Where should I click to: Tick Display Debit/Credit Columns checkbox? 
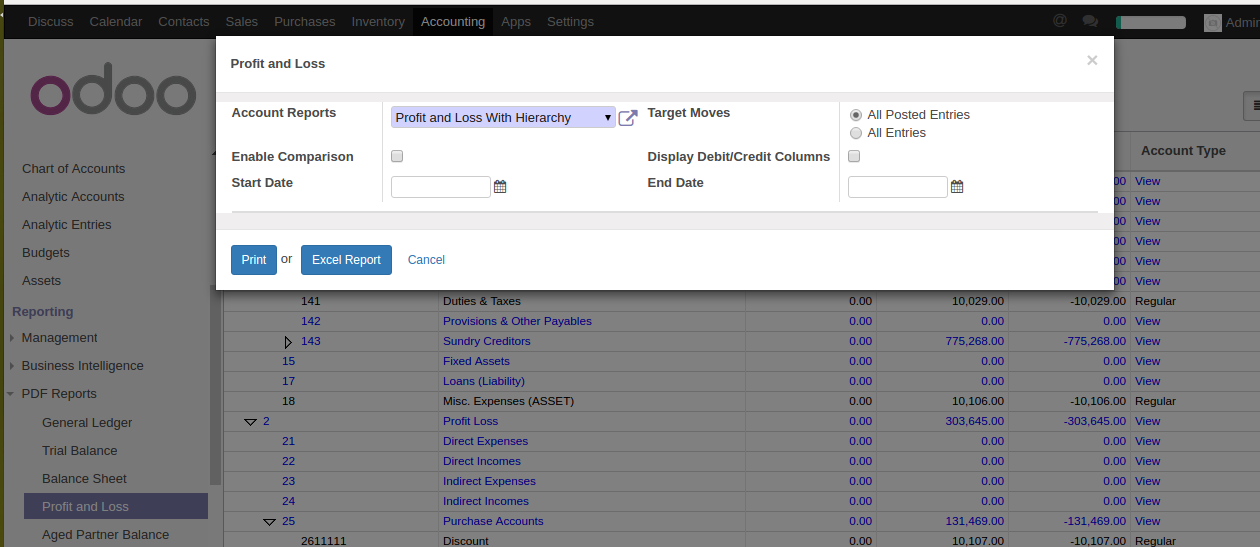(854, 156)
